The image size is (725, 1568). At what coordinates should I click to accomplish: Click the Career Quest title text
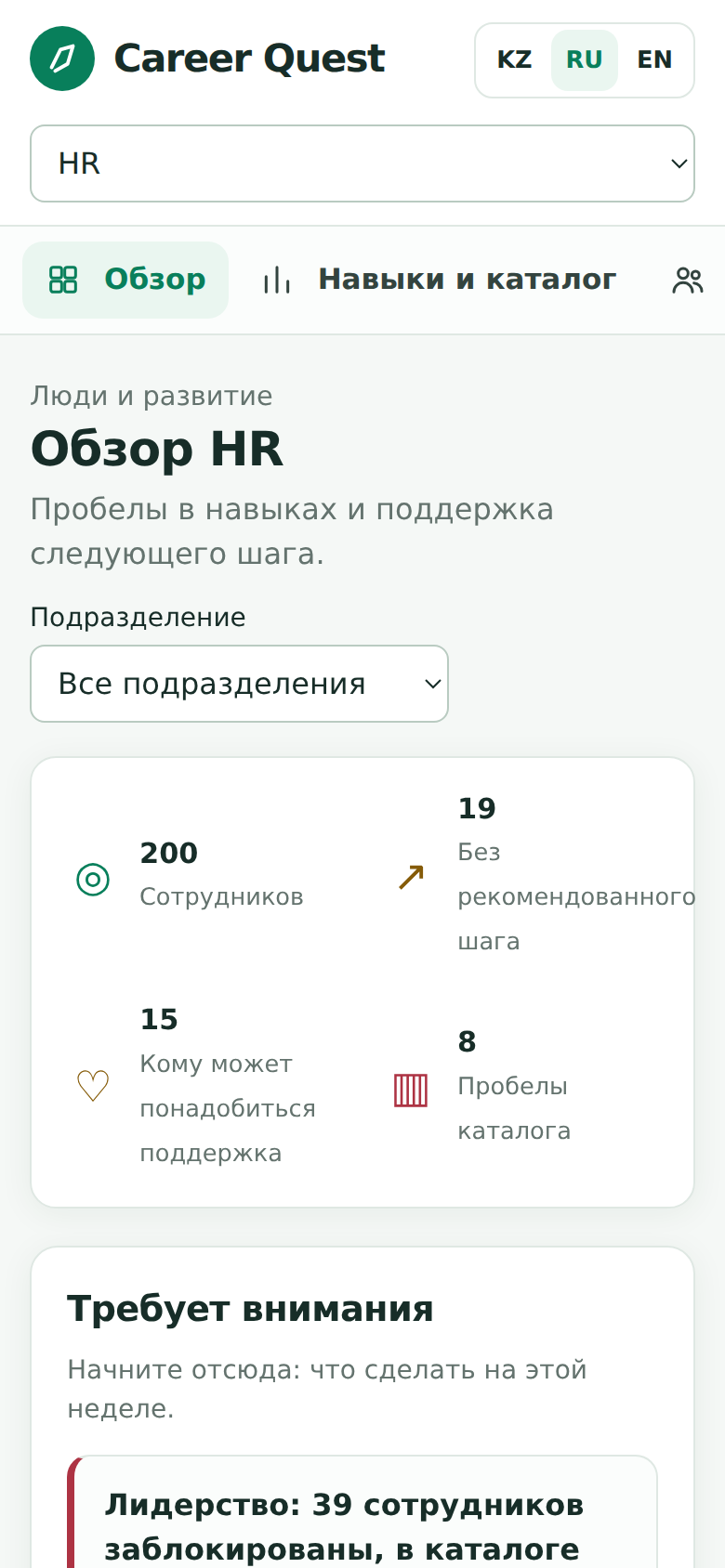click(x=249, y=59)
